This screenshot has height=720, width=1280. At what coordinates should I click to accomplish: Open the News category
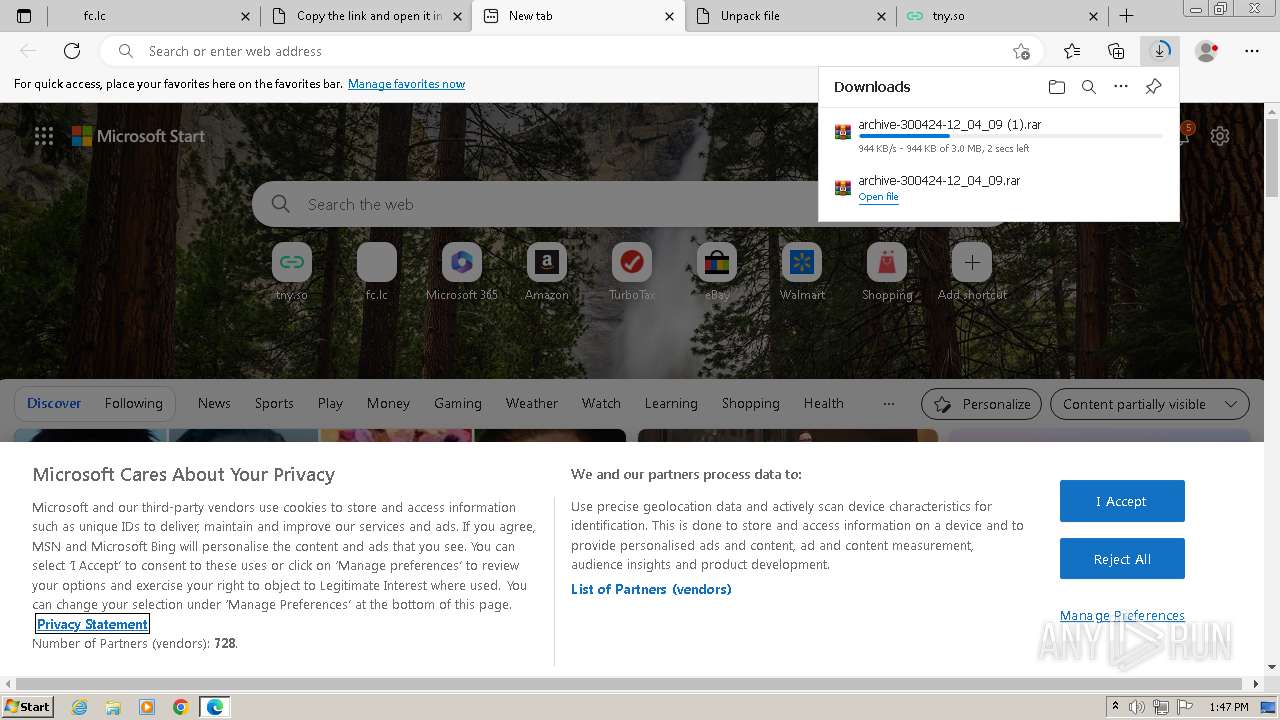[x=214, y=403]
